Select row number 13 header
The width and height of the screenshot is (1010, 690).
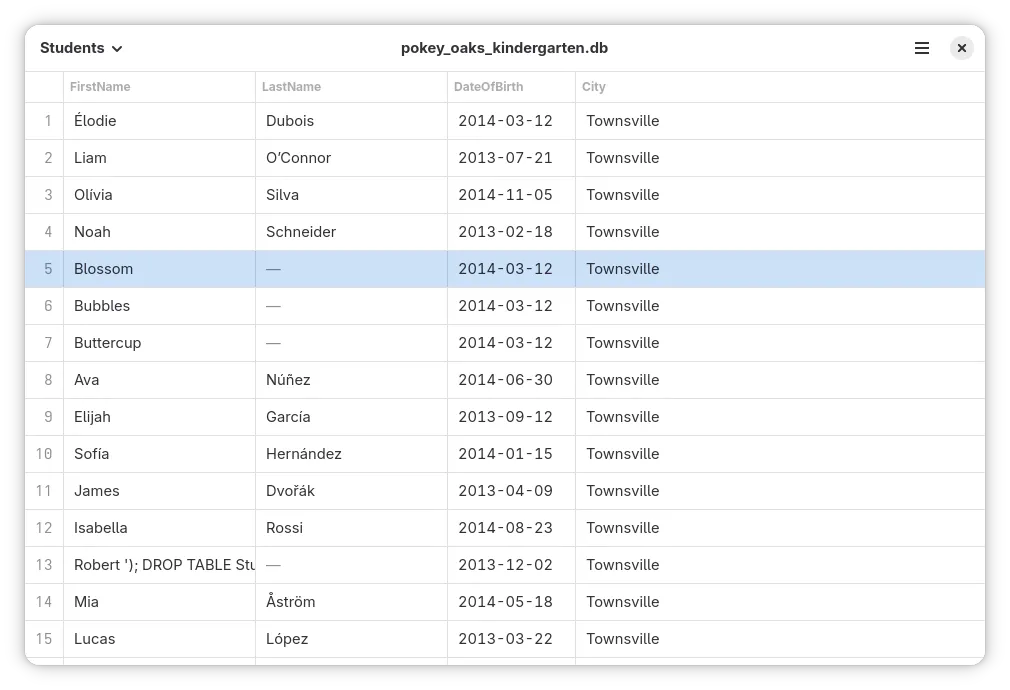click(44, 565)
